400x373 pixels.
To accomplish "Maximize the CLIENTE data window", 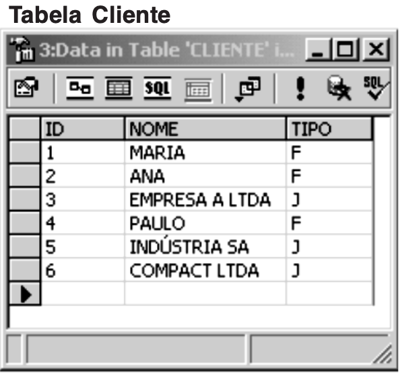I will click(346, 49).
